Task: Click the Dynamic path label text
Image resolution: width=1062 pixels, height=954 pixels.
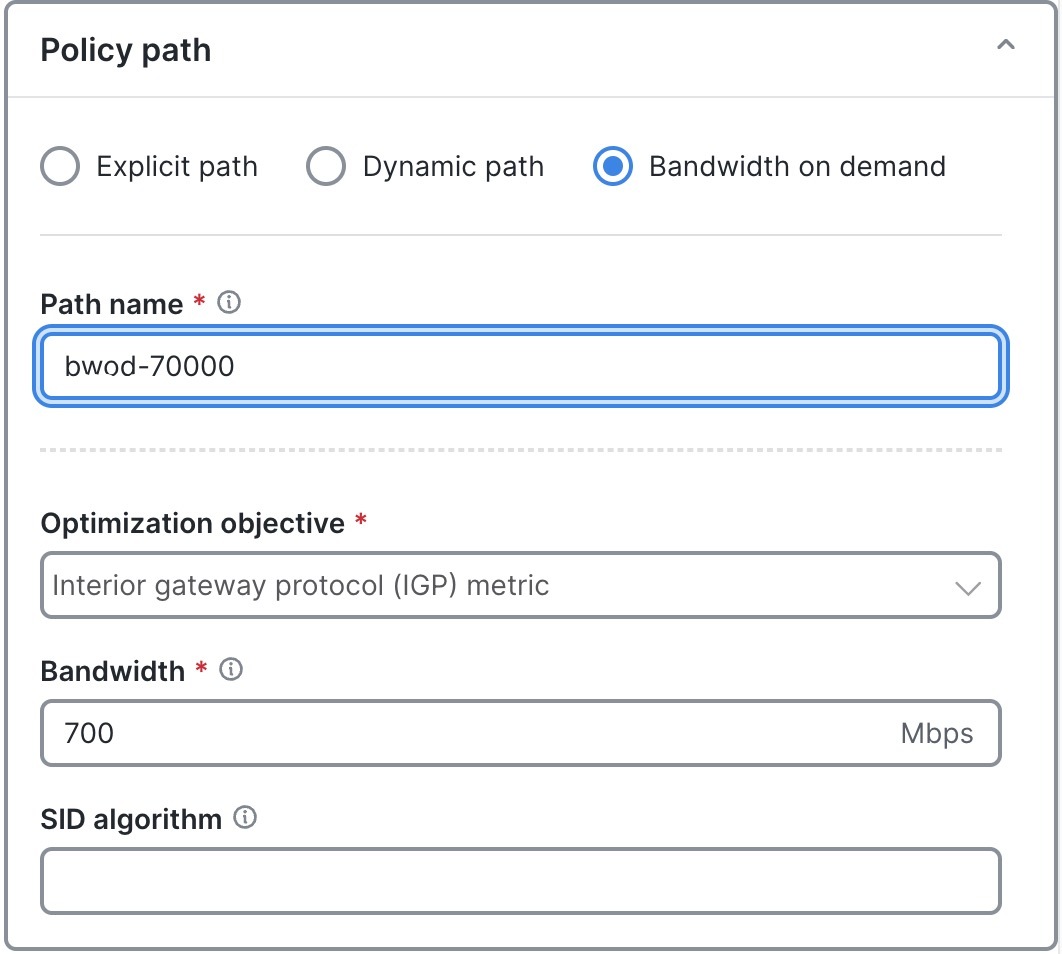Action: (453, 166)
